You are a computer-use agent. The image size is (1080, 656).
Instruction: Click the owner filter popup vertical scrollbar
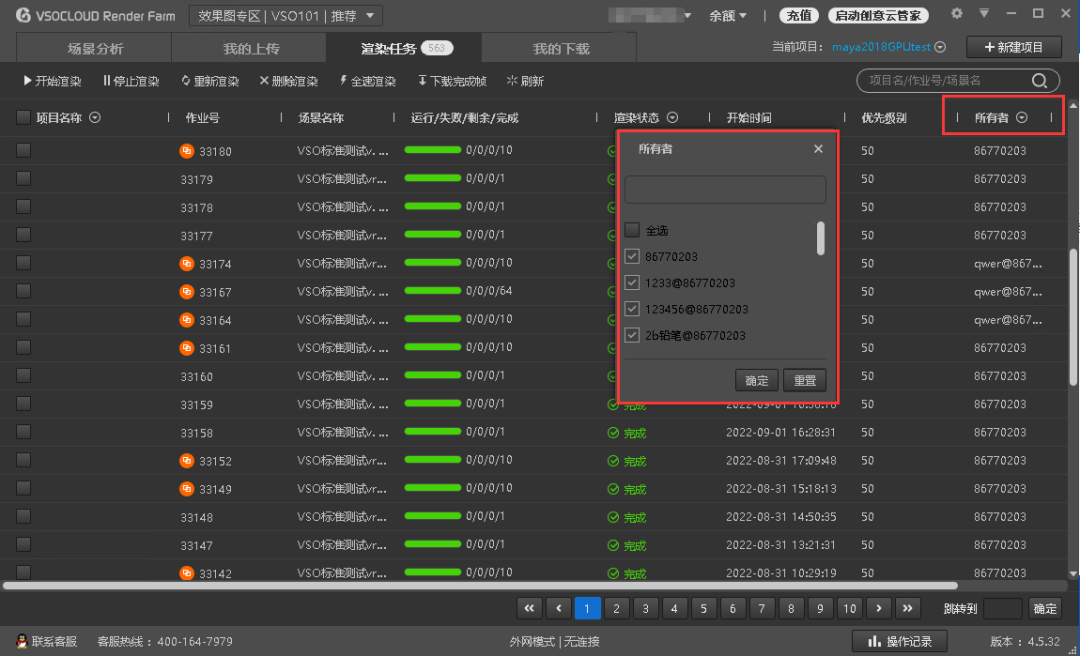point(820,238)
